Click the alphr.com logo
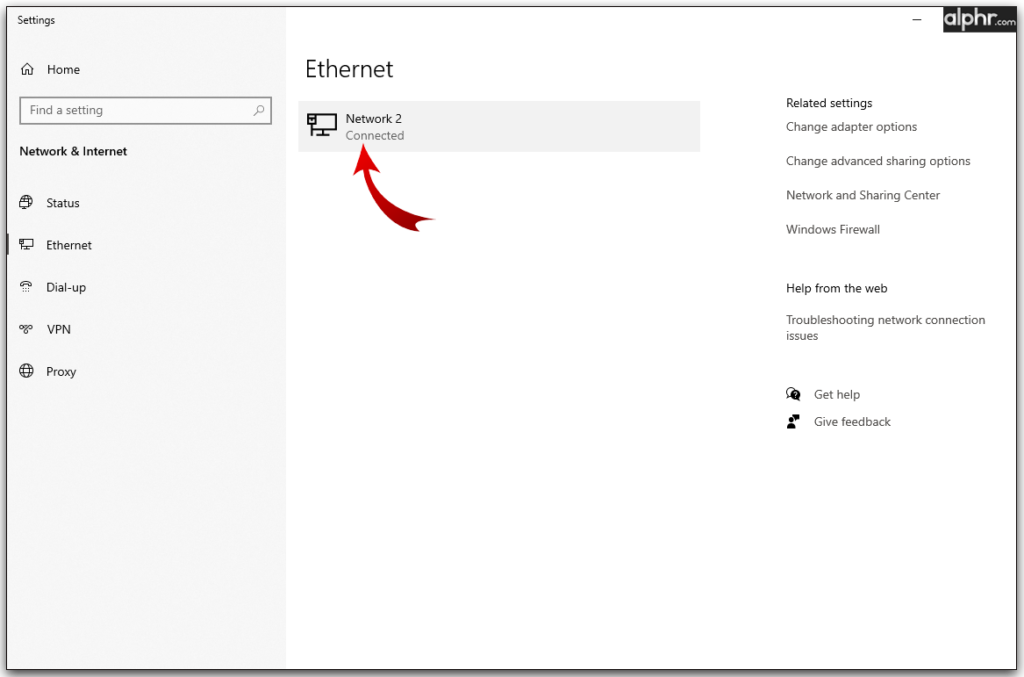Image resolution: width=1024 pixels, height=677 pixels. tap(979, 18)
